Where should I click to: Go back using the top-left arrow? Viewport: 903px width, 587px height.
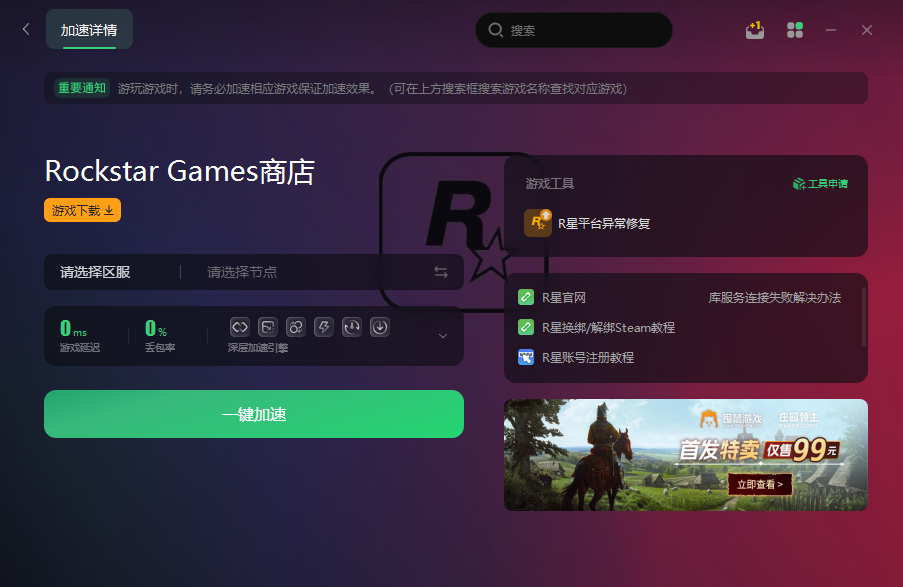point(26,29)
